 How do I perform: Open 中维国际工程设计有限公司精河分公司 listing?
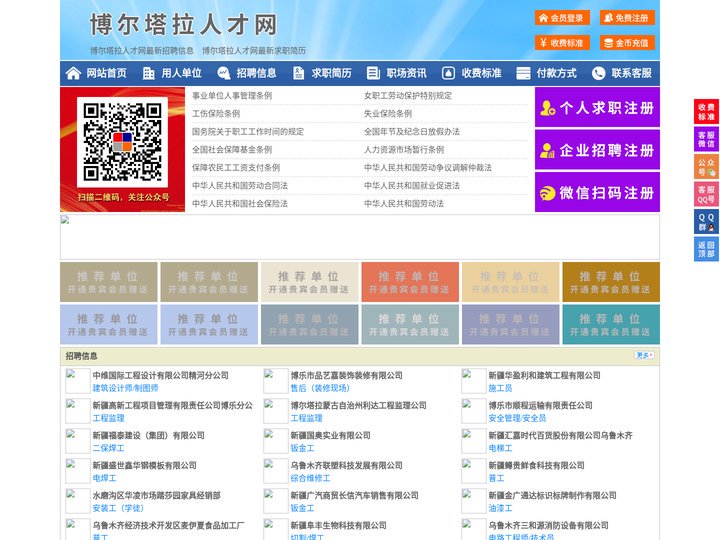pyautogui.click(x=161, y=375)
